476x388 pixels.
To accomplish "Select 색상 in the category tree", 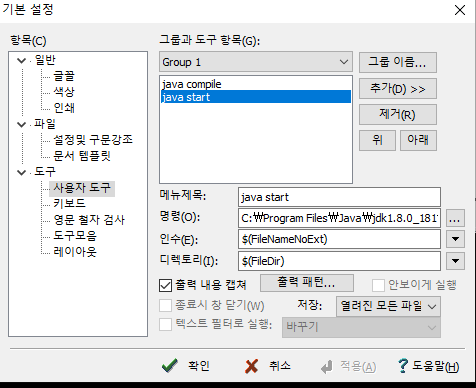I will click(x=64, y=92).
